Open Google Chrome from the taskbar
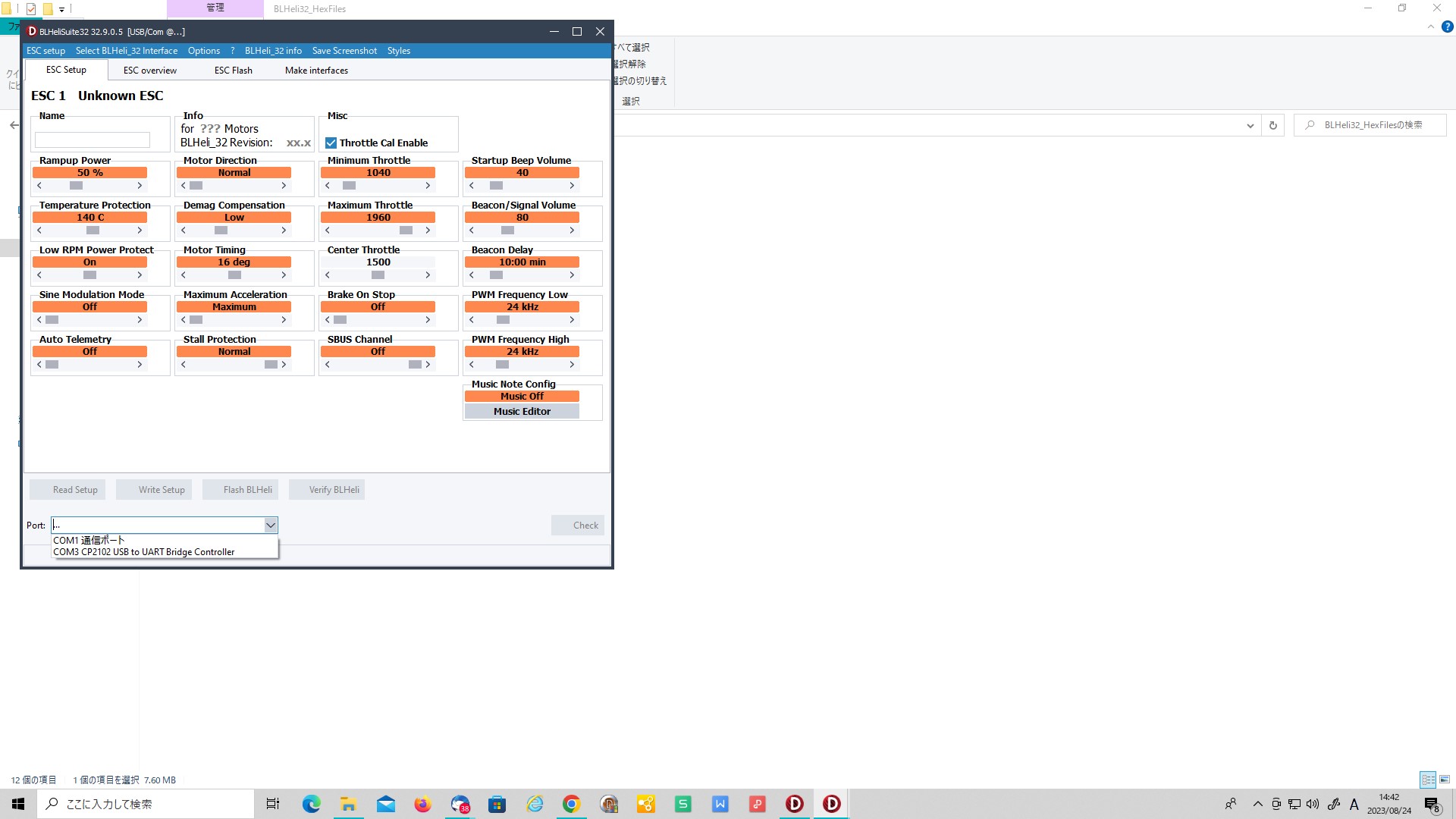 click(571, 804)
